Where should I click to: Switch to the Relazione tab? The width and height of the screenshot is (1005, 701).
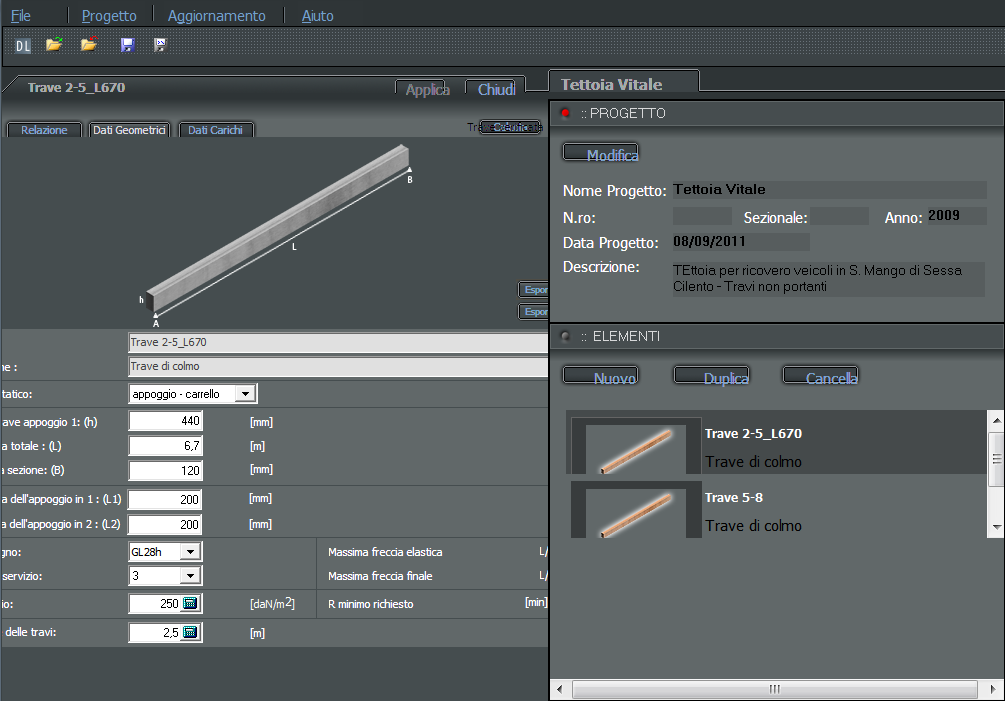click(x=44, y=130)
